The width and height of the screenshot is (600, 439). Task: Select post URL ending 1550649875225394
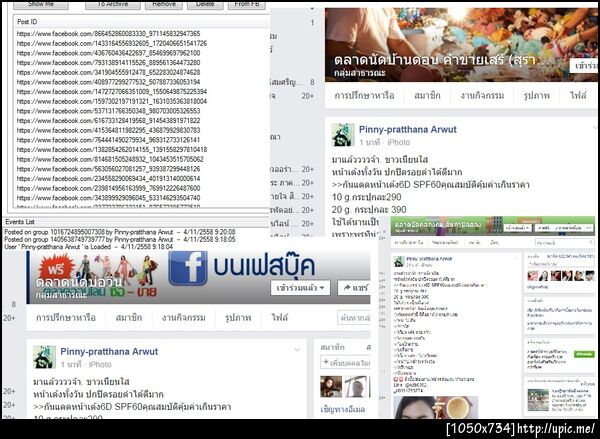coord(112,91)
